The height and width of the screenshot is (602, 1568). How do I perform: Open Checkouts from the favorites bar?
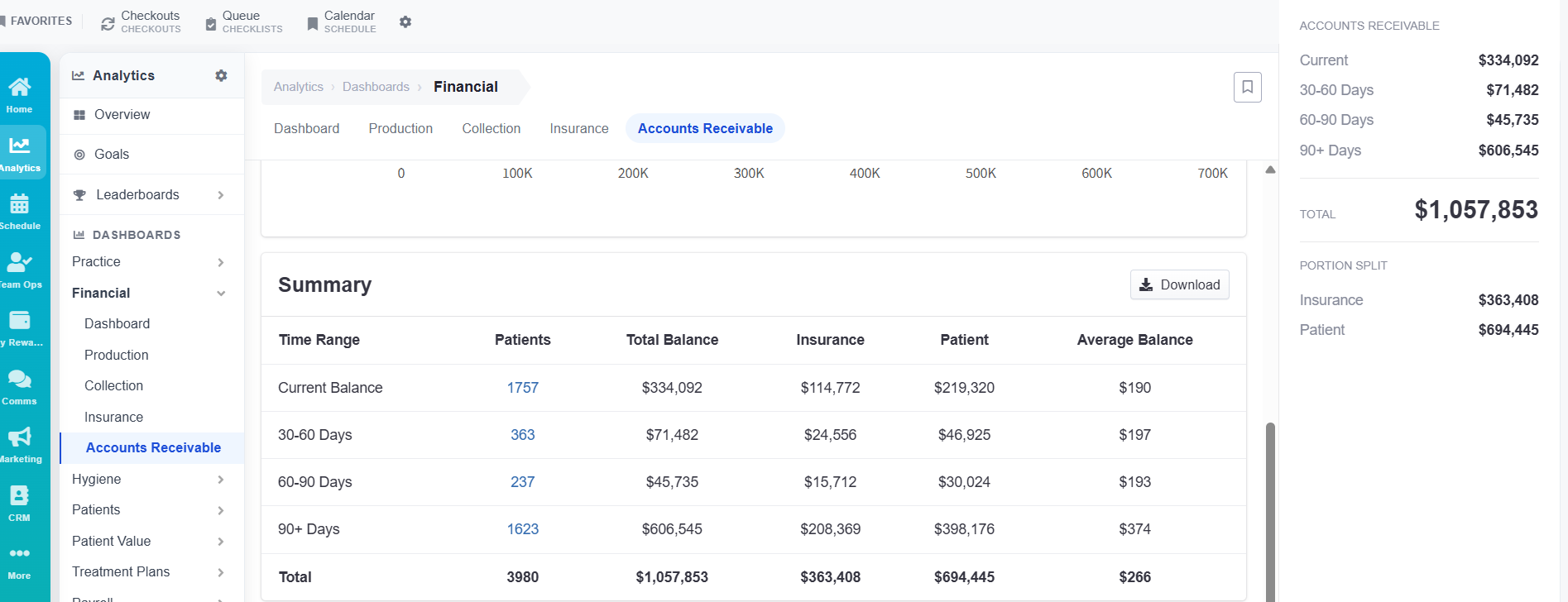click(x=141, y=21)
